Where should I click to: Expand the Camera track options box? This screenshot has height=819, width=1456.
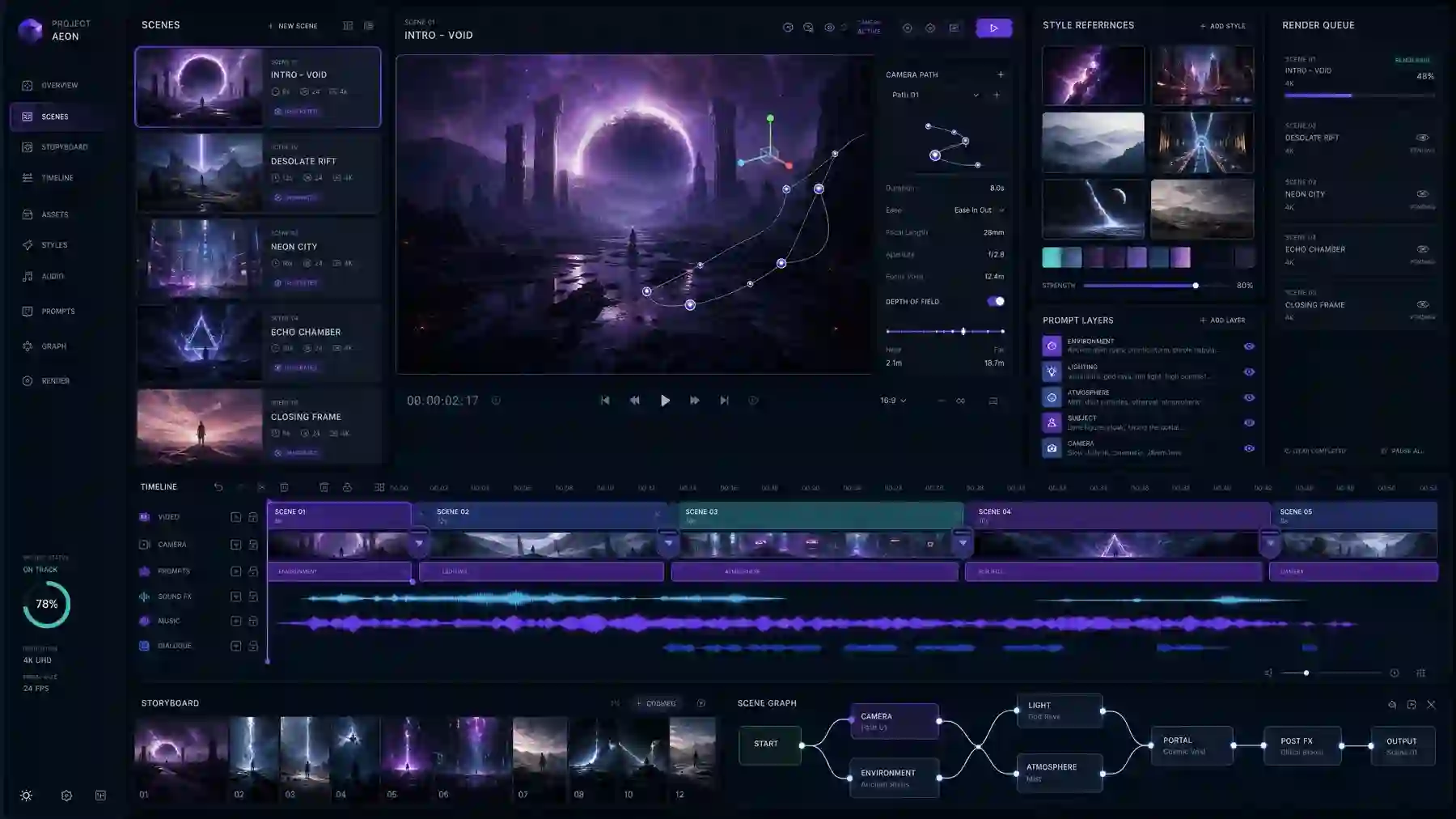tap(236, 545)
